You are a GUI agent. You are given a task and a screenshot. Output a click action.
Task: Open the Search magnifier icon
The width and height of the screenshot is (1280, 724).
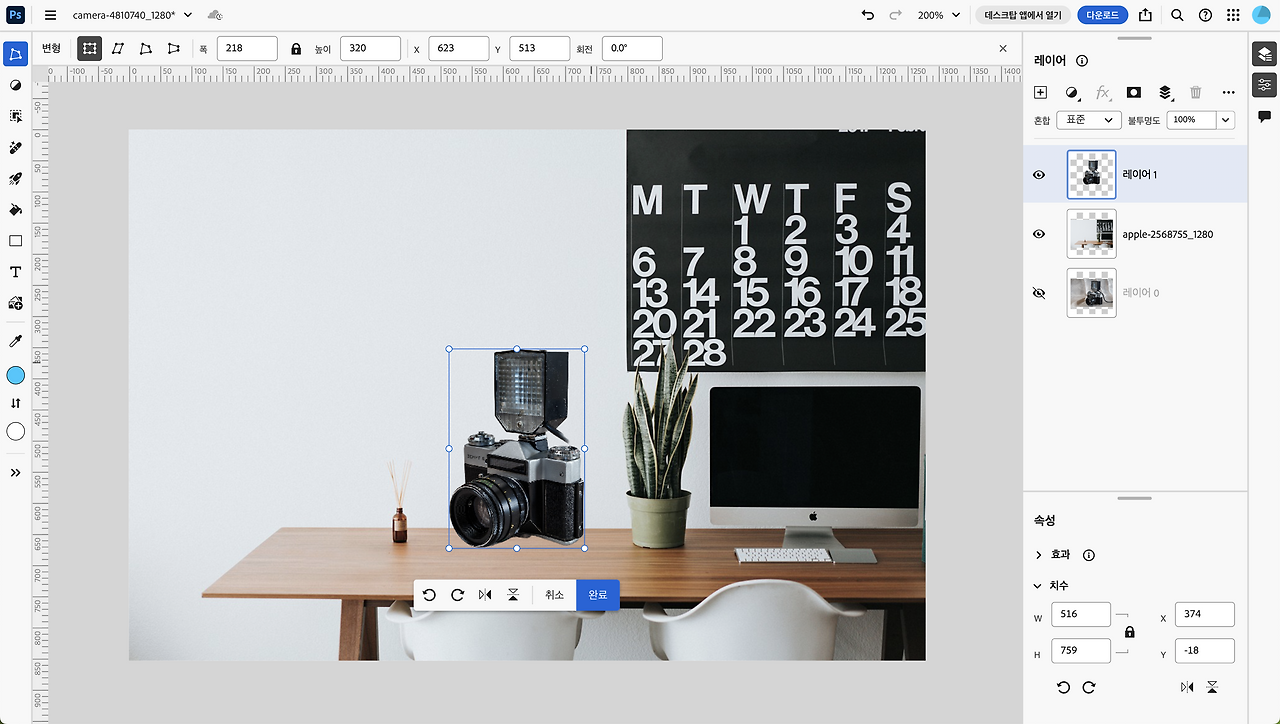click(x=1177, y=15)
